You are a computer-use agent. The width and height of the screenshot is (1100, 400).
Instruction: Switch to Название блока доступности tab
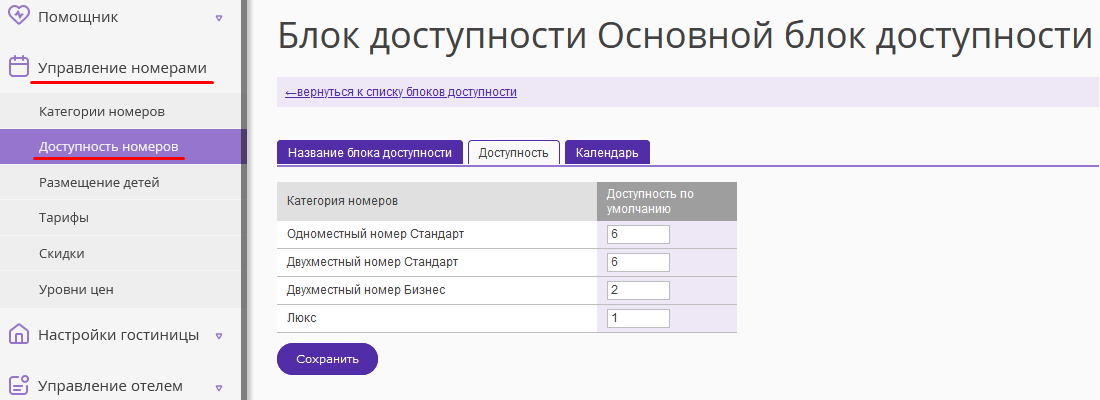370,152
